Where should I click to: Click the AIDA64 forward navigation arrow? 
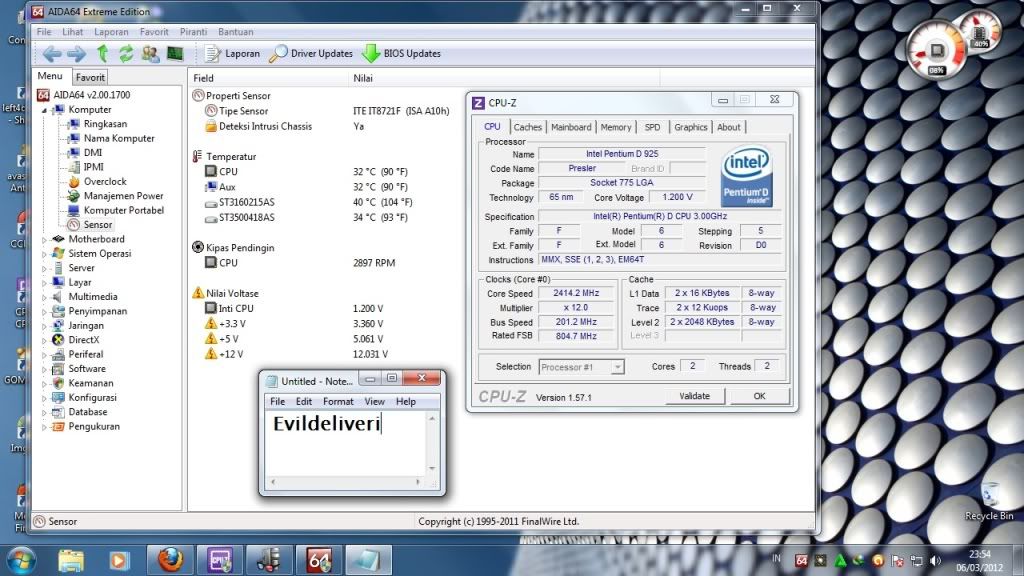click(x=76, y=54)
